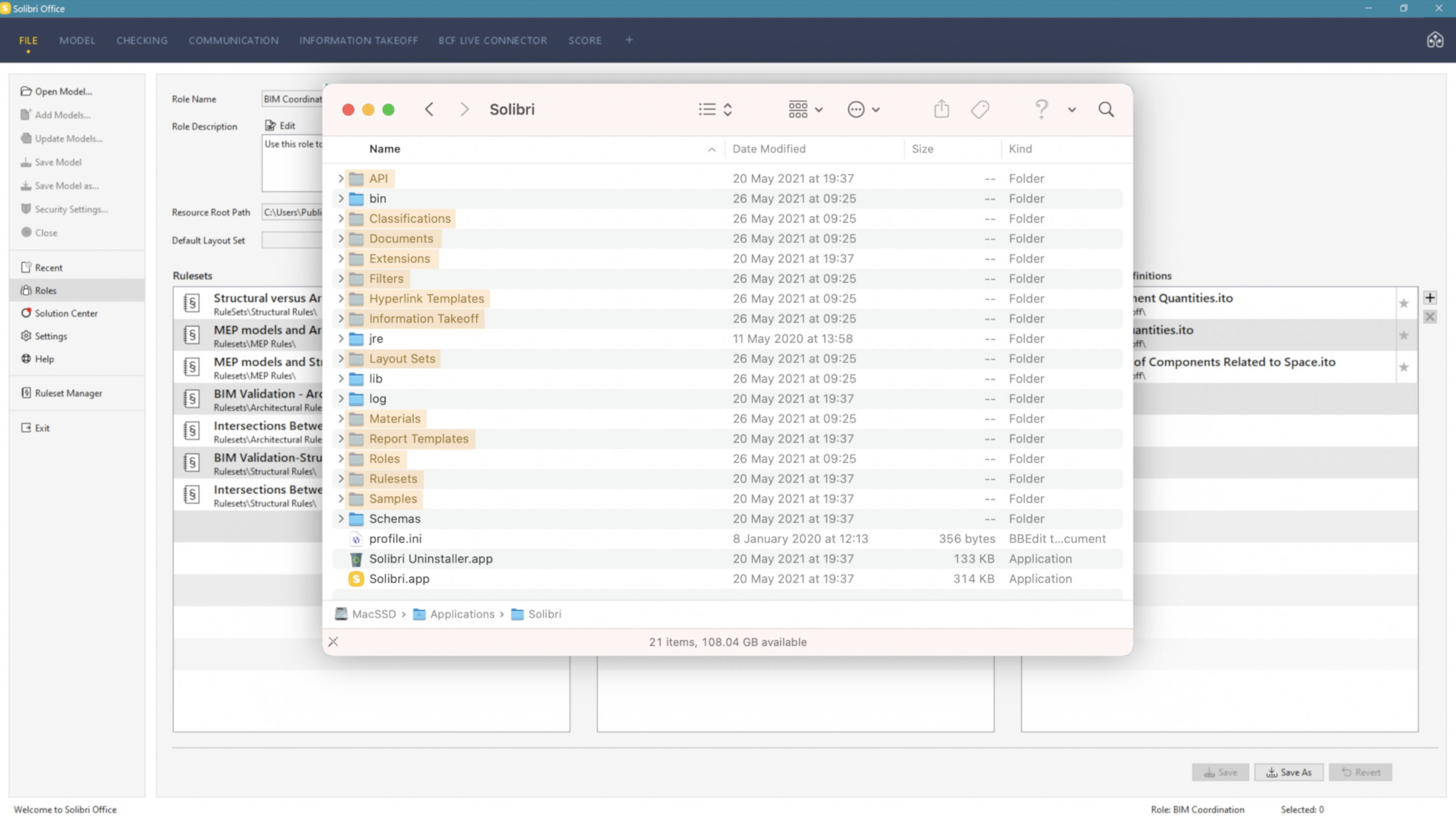Screen dimensions: 1456x817
Task: Expand the bin folder
Action: click(341, 199)
